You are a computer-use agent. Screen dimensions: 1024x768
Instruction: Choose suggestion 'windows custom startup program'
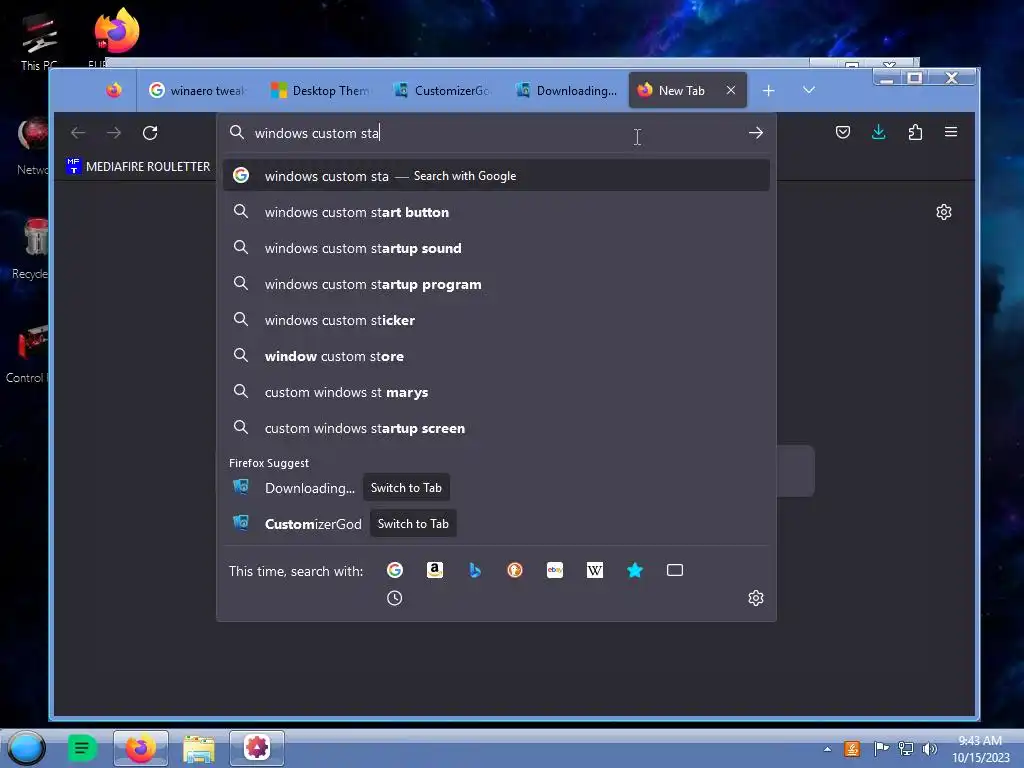click(x=496, y=284)
